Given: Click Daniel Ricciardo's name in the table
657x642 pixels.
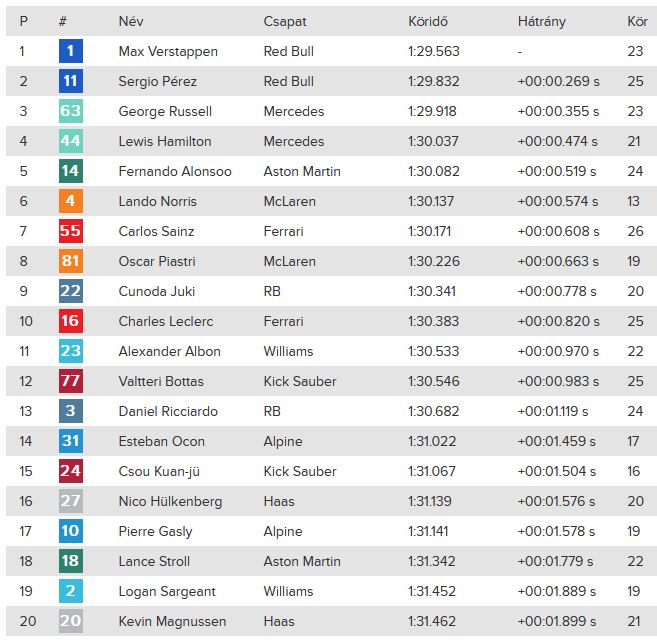Looking at the screenshot, I should [168, 411].
